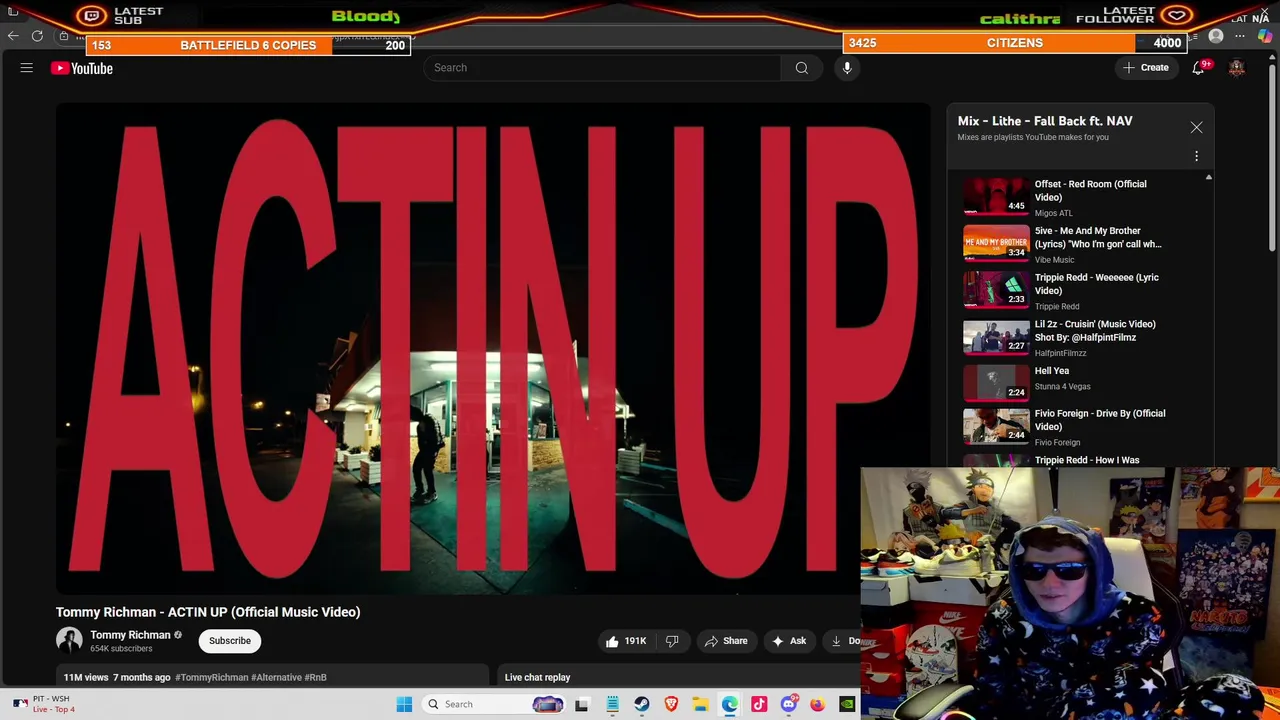The height and width of the screenshot is (720, 1280).
Task: Open the PIT - WSH sports widget
Action: pyautogui.click(x=45, y=704)
